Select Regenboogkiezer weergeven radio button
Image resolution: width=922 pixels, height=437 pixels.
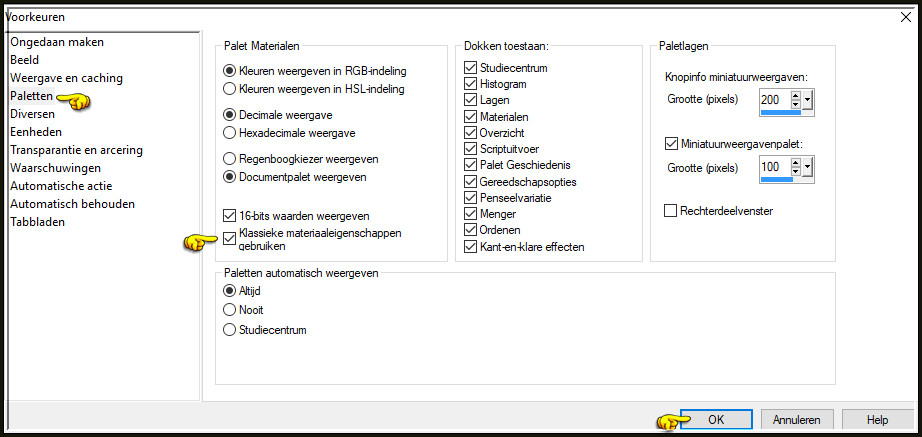point(229,159)
